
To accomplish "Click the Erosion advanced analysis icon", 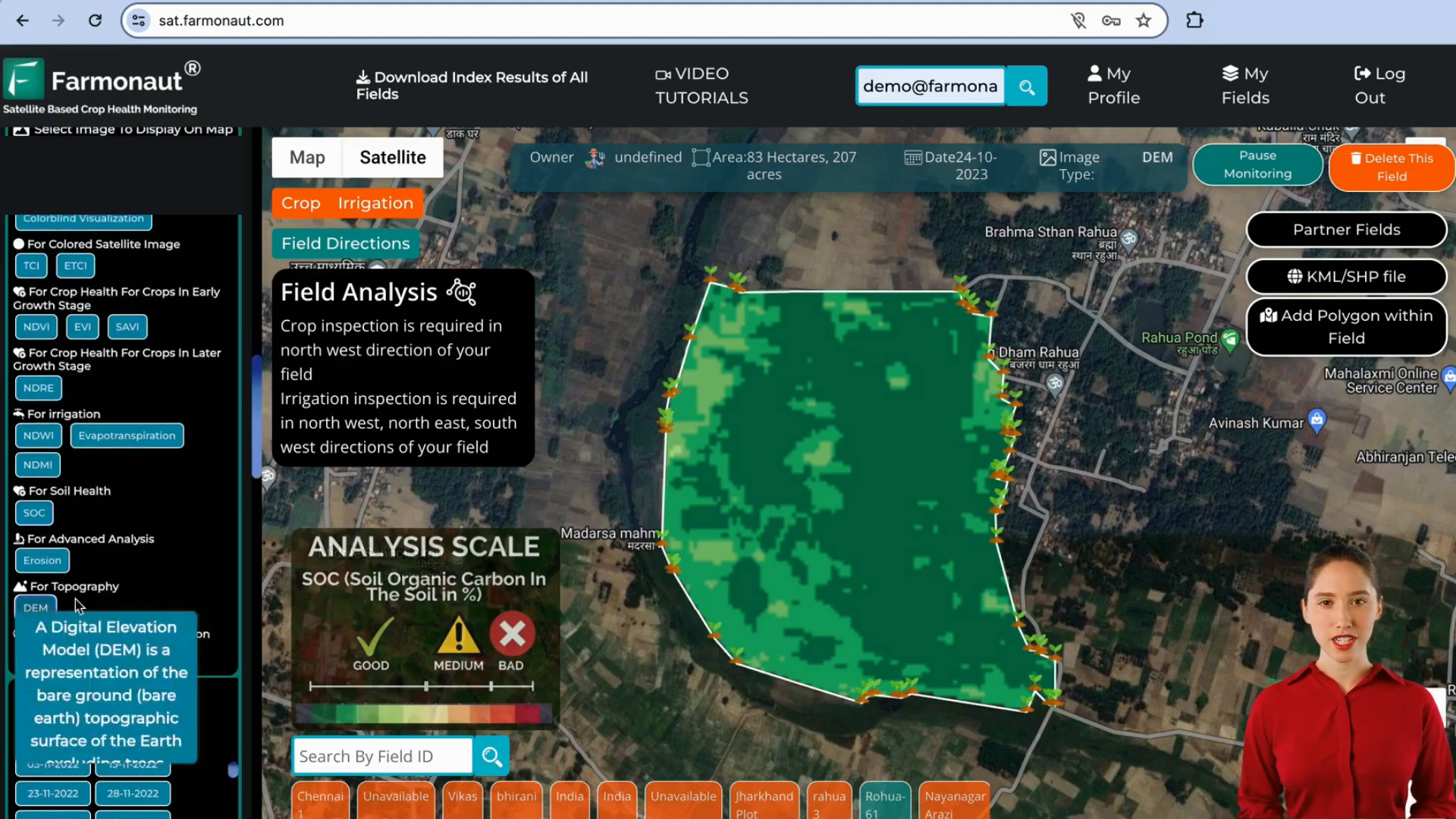I will tap(41, 560).
